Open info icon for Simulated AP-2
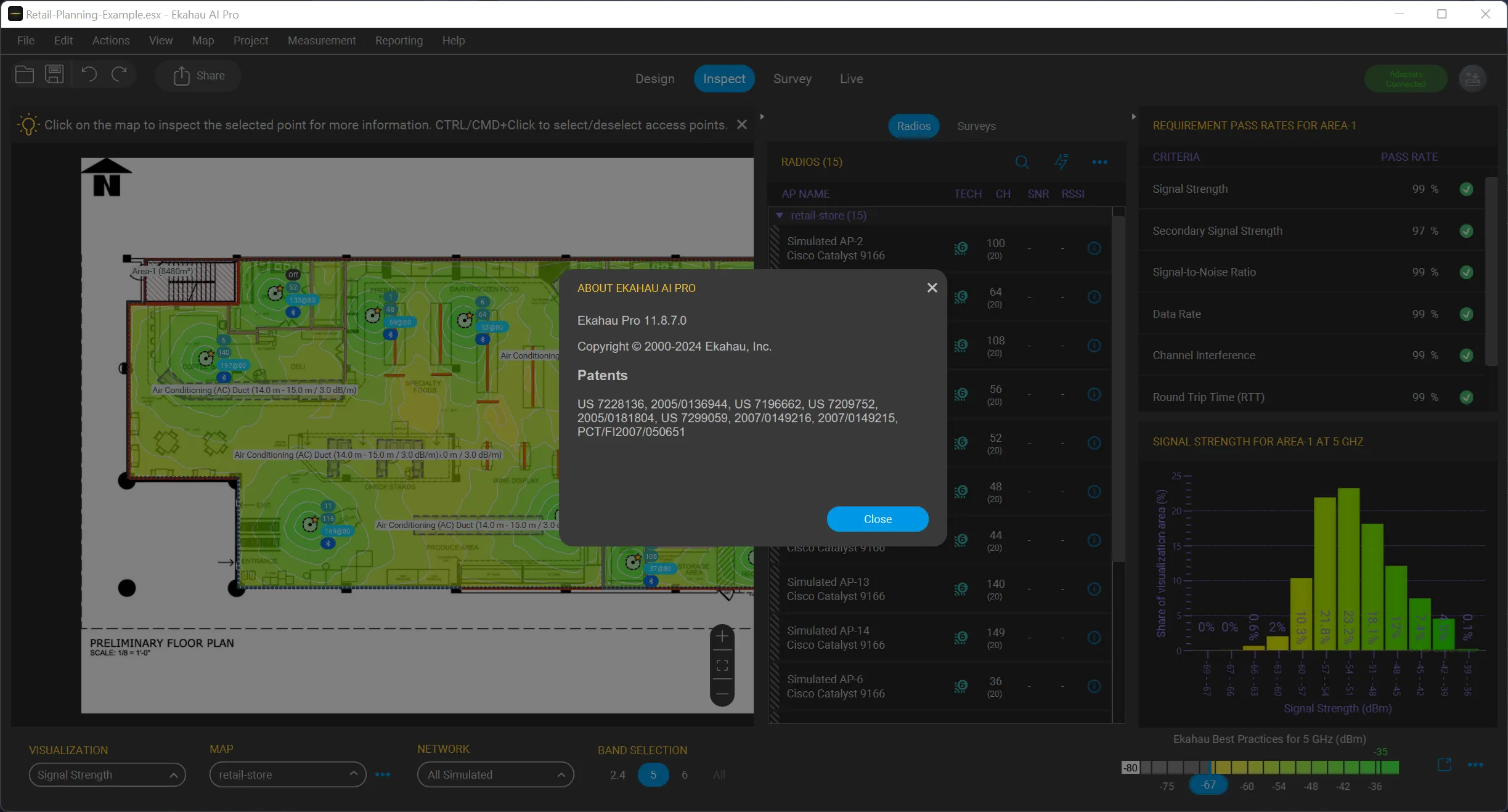 (1094, 248)
